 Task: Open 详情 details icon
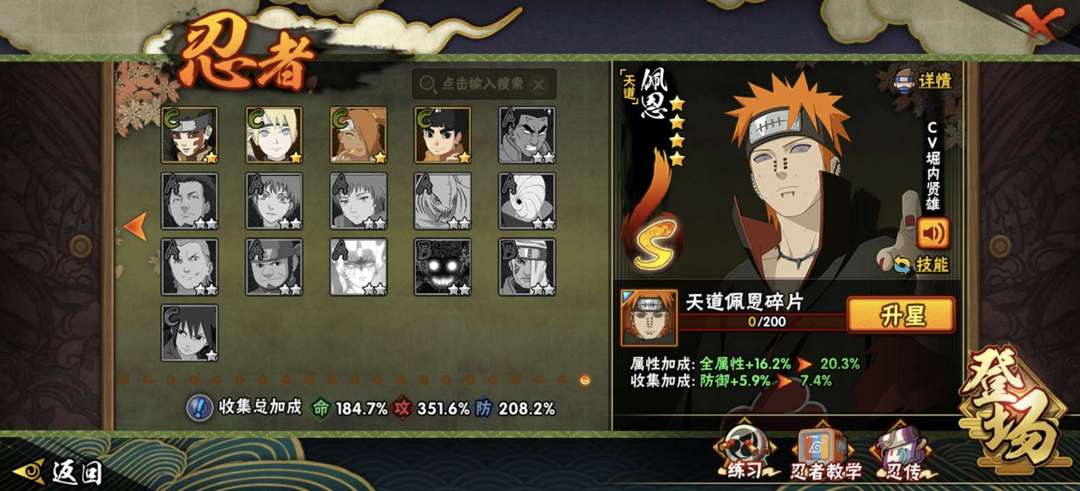click(x=923, y=81)
